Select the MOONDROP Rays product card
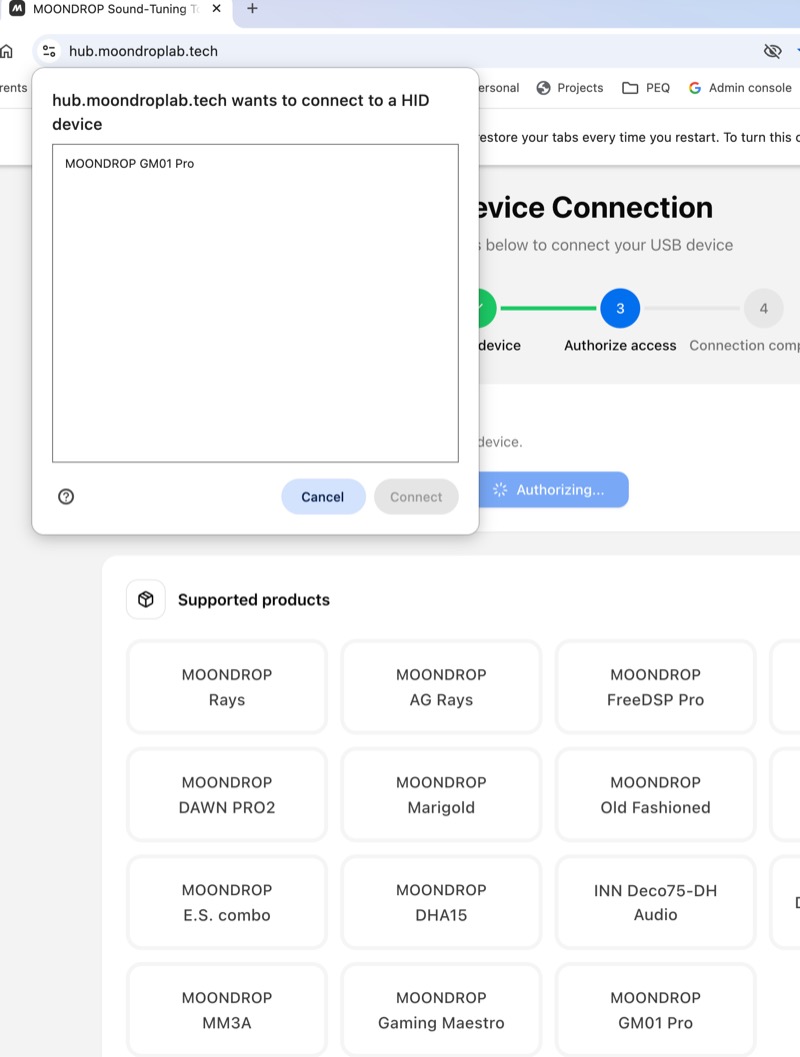This screenshot has width=800, height=1057. tap(227, 687)
